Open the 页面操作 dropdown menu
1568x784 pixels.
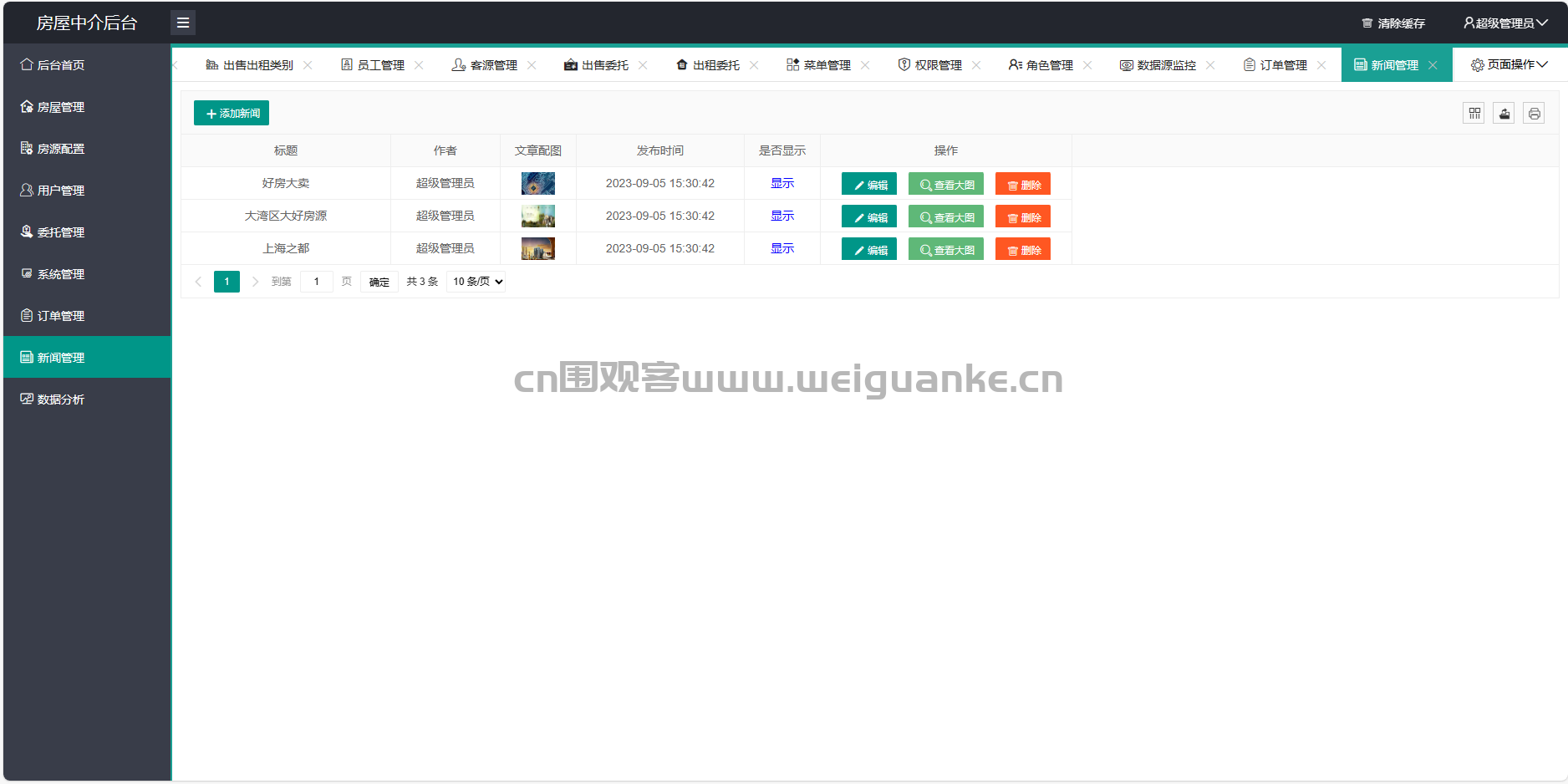(x=1509, y=64)
